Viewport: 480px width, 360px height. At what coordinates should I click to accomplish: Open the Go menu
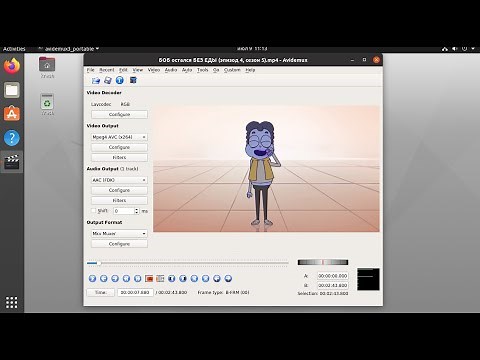(216, 70)
